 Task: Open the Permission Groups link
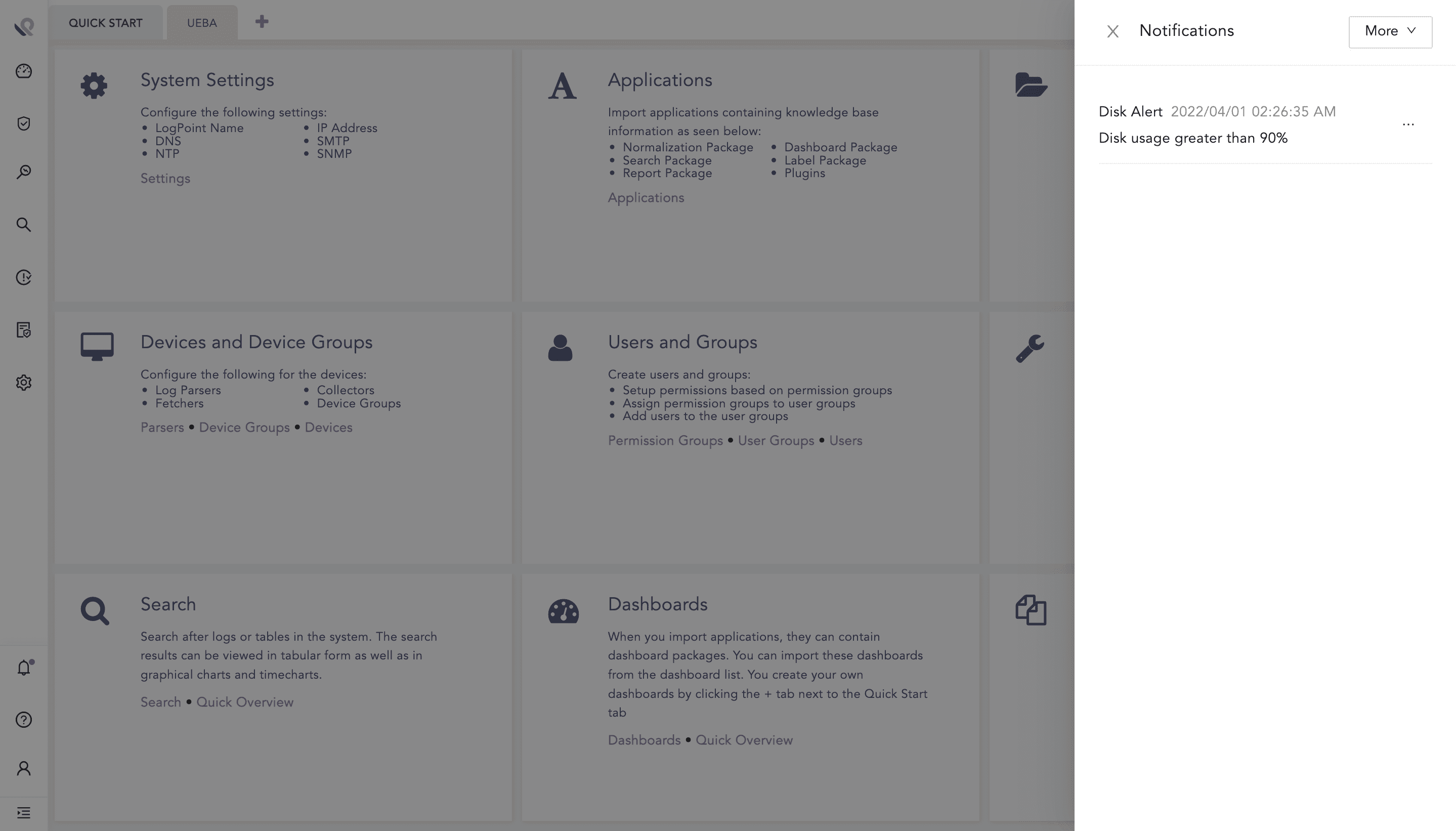pos(665,441)
